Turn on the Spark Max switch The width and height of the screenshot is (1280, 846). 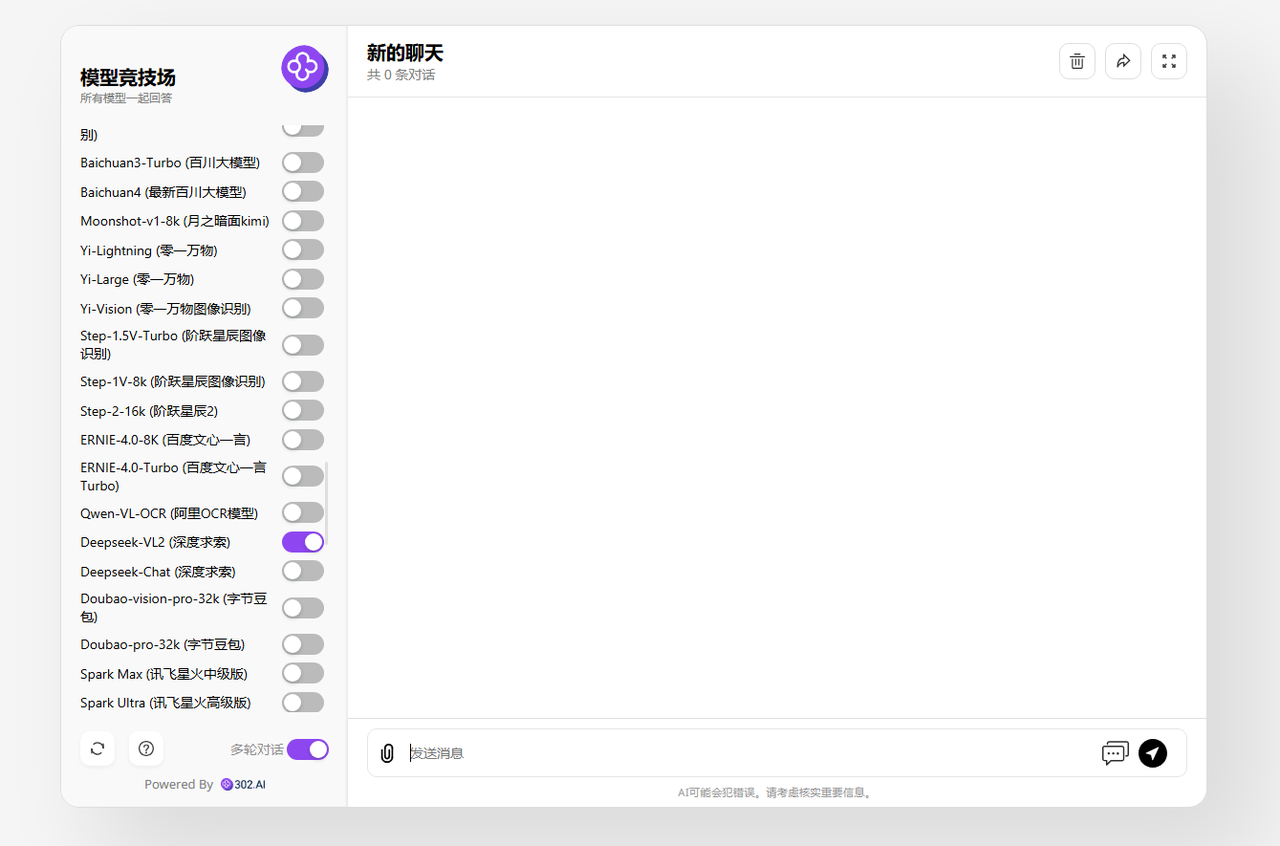point(303,673)
